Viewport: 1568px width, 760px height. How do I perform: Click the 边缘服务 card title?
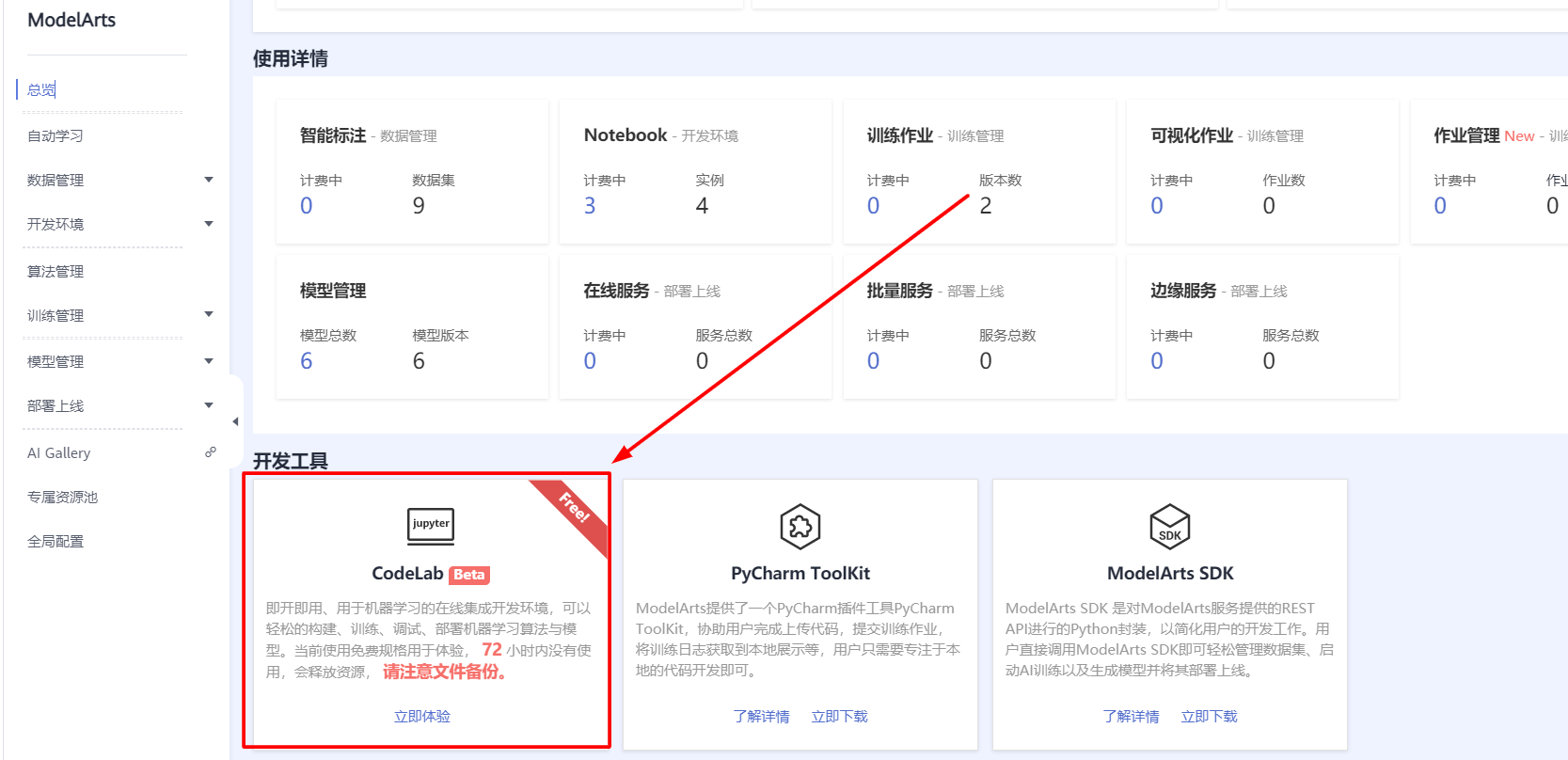pyautogui.click(x=1183, y=291)
